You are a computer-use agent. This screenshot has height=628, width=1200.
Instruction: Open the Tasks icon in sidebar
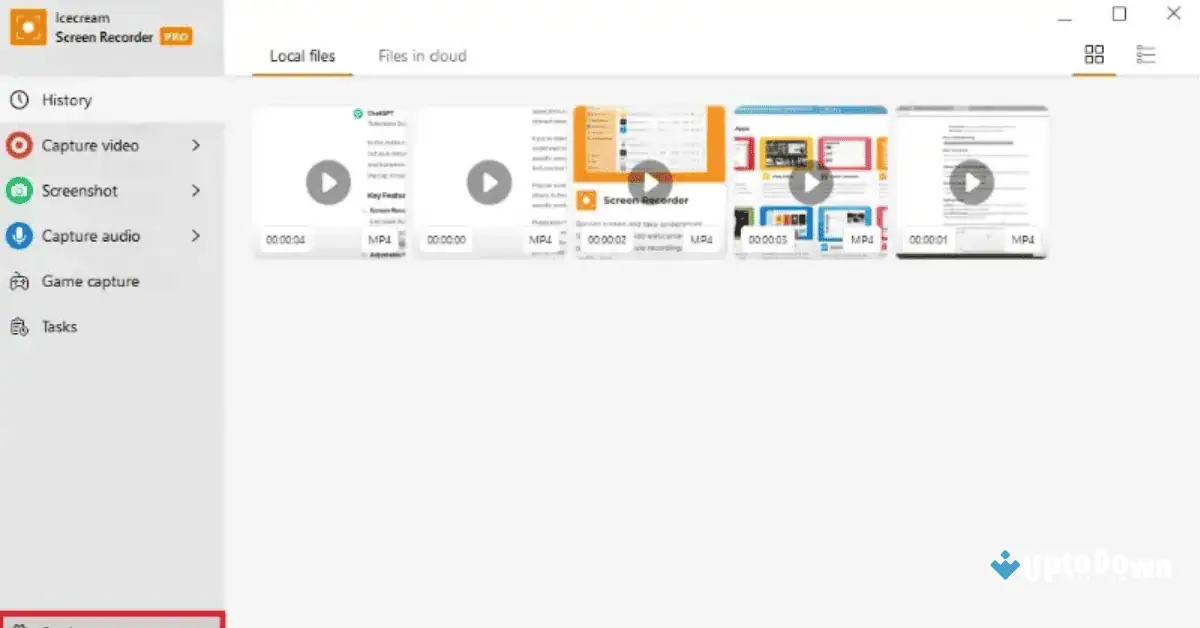tap(18, 326)
